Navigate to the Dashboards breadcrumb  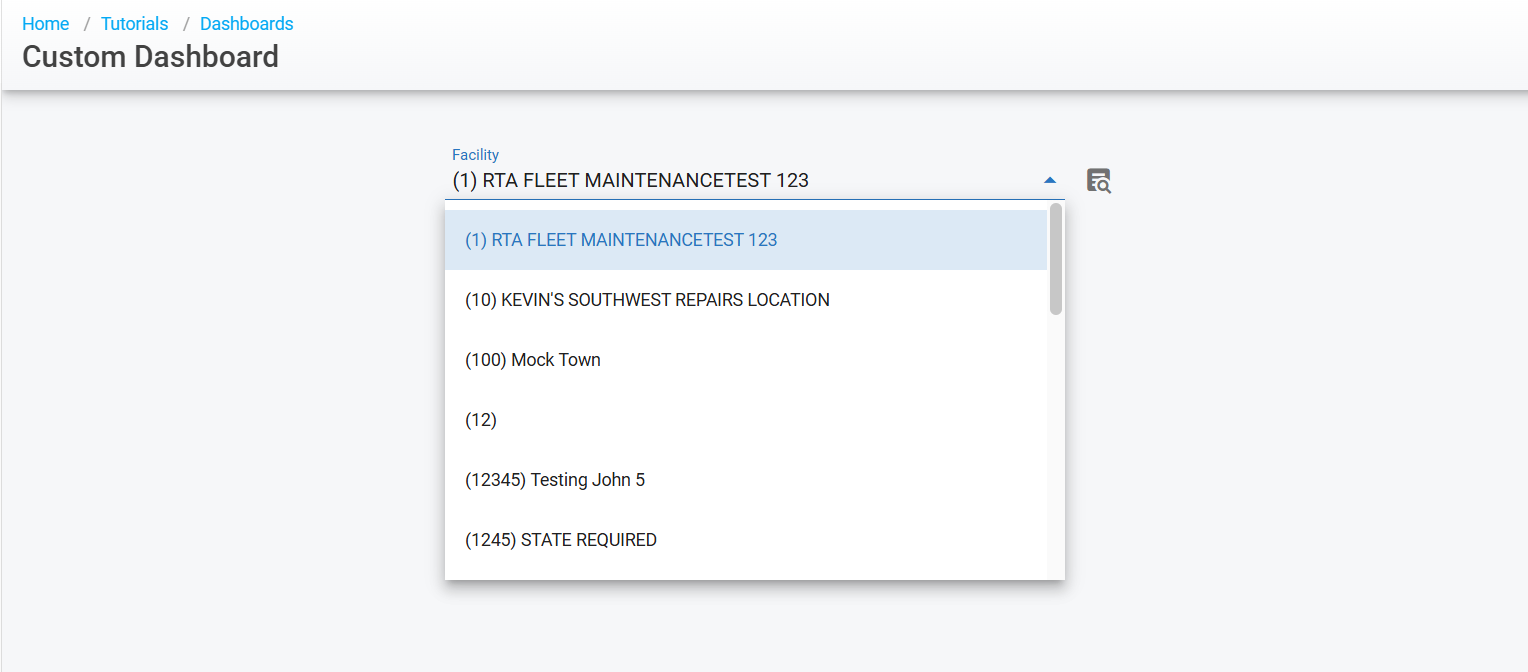246,24
